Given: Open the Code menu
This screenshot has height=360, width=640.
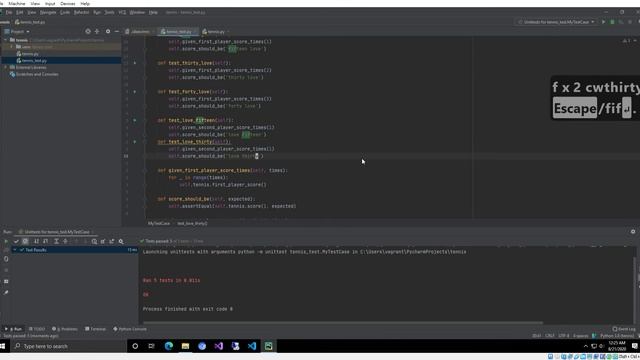Looking at the screenshot, I should click(64, 12).
